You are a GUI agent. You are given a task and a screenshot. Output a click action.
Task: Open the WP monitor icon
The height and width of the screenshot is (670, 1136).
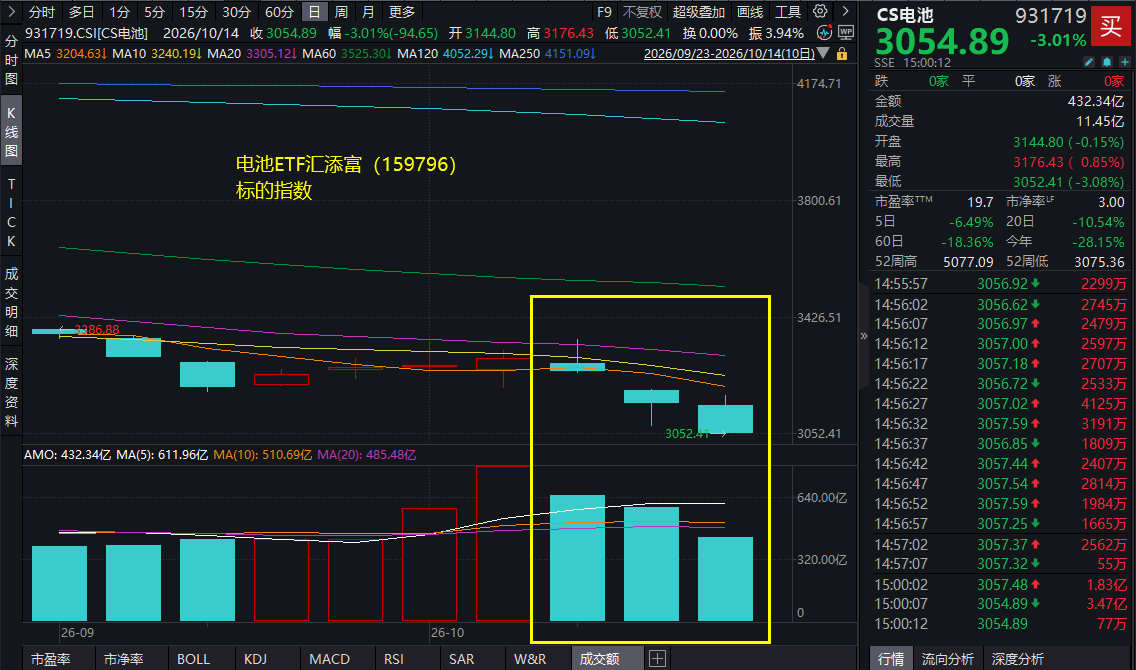845,33
